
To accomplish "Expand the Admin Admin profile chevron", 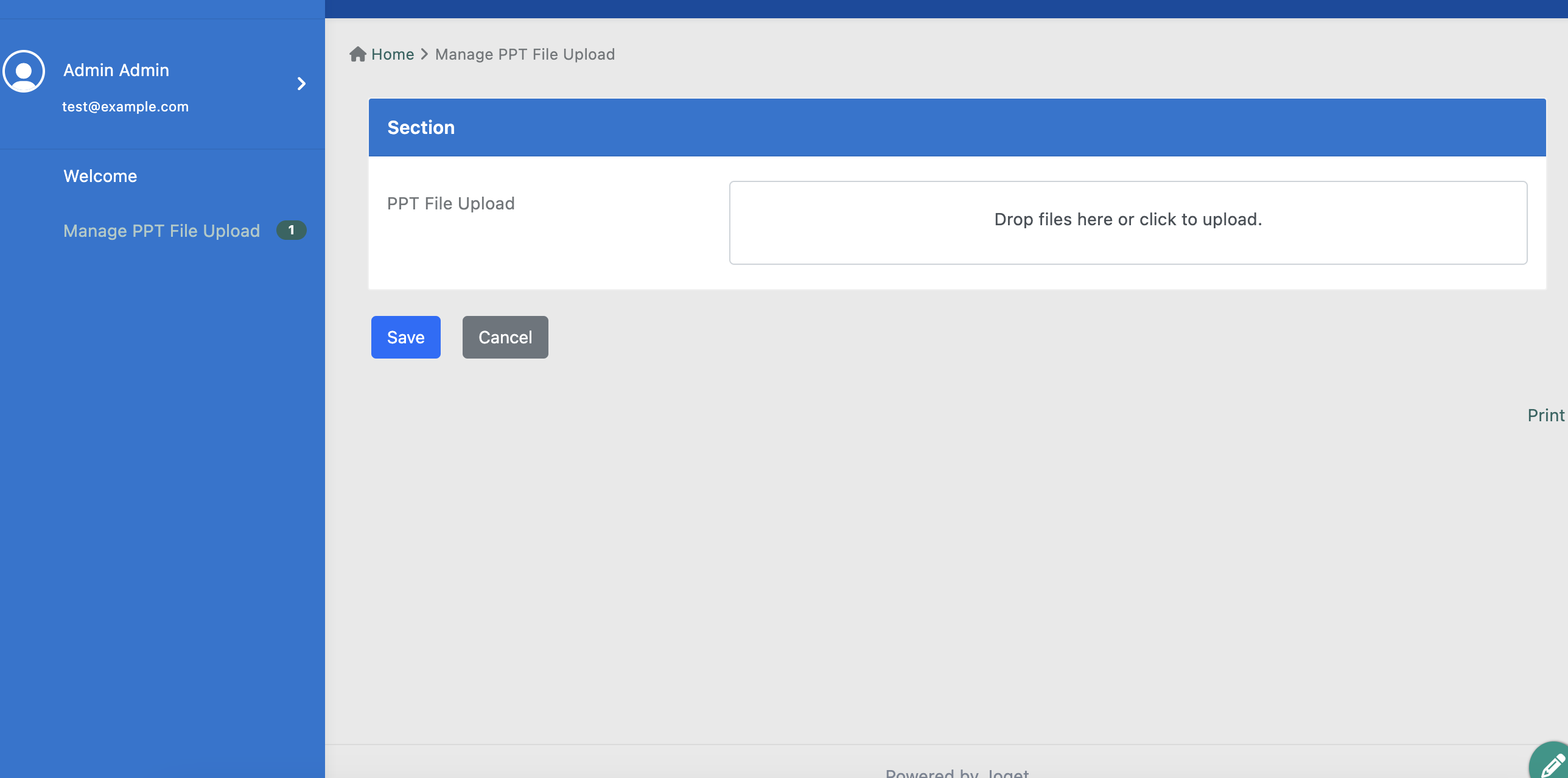I will 301,83.
